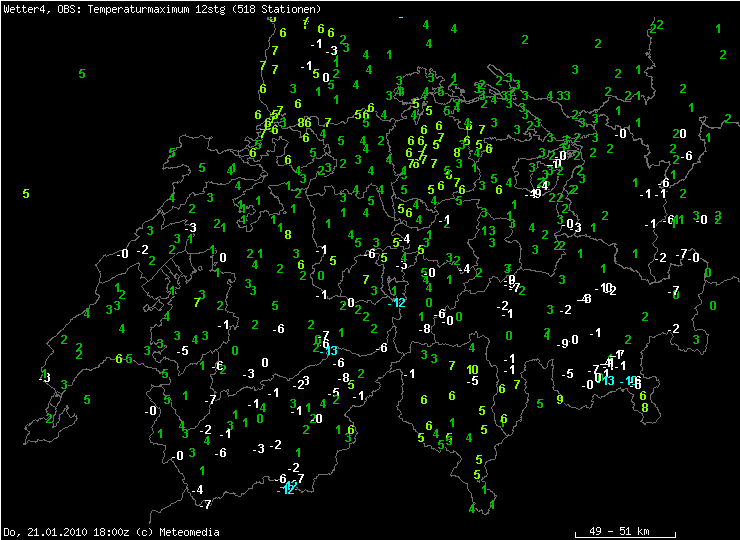Click the white -6 reading near upper-right edge
The image size is (740, 540).
[x=686, y=156]
